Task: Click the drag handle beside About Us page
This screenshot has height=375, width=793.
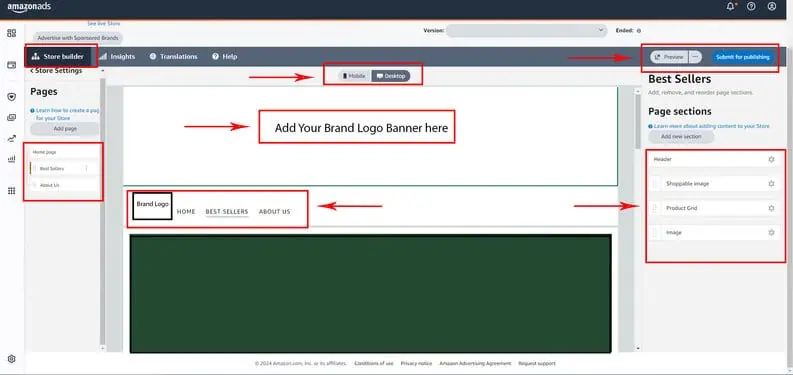Action: (34, 185)
